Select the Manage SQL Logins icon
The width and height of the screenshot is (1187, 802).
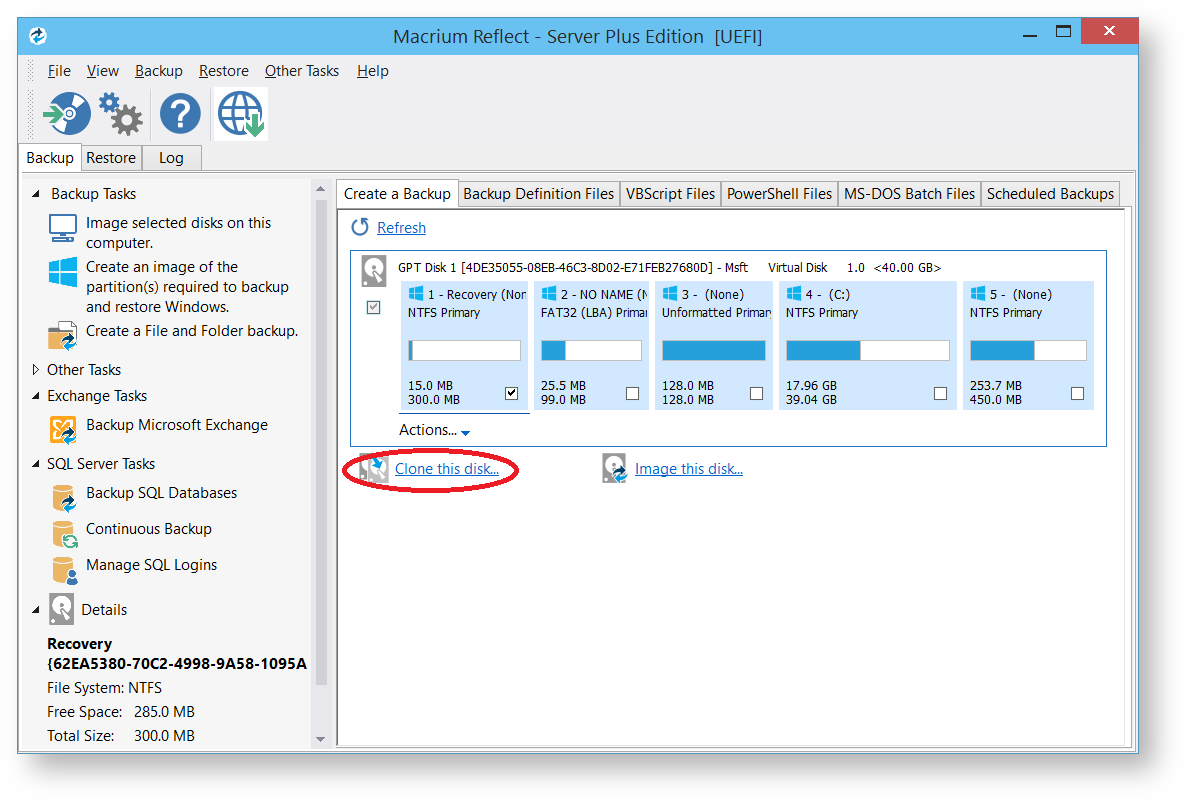point(62,565)
